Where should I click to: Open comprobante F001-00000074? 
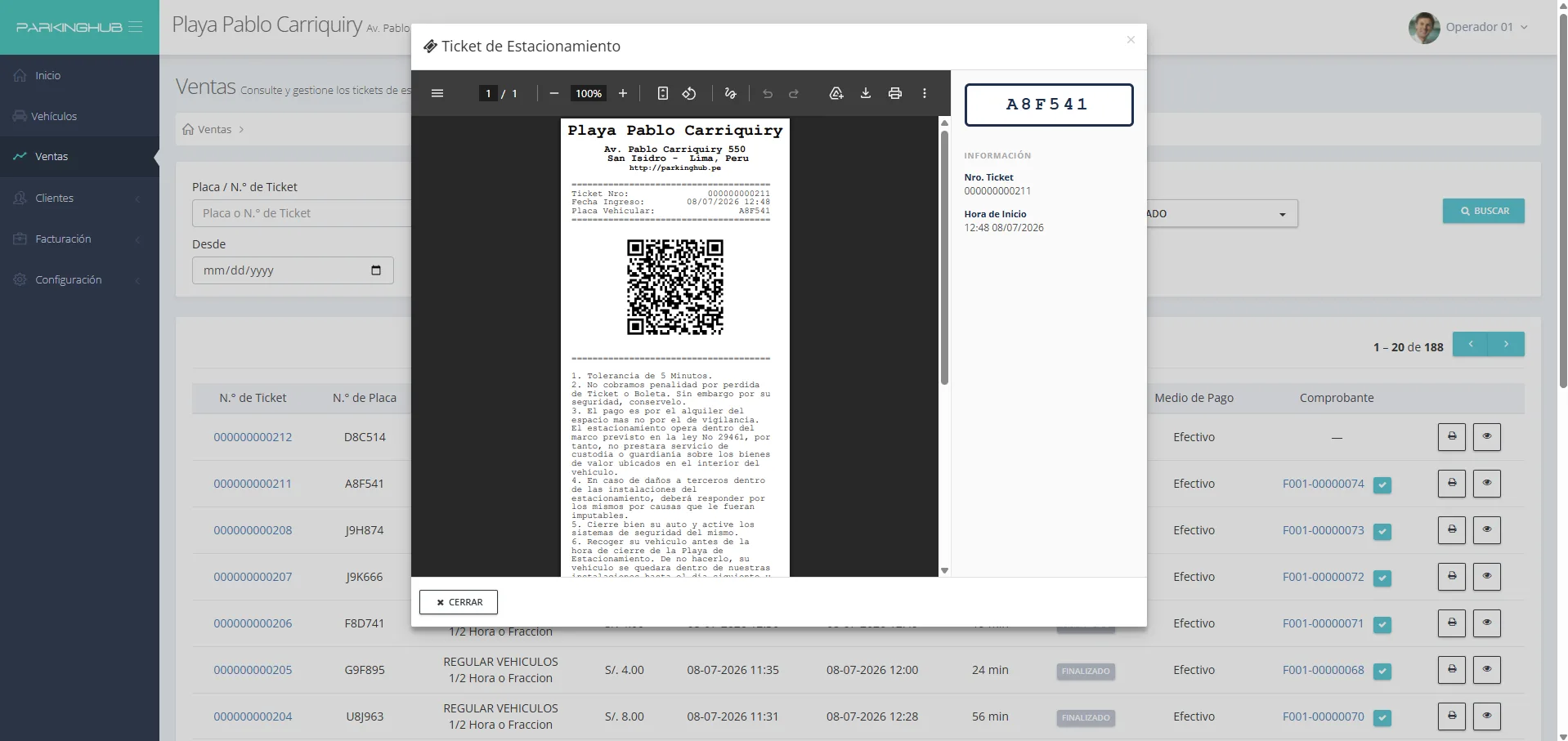click(x=1324, y=484)
